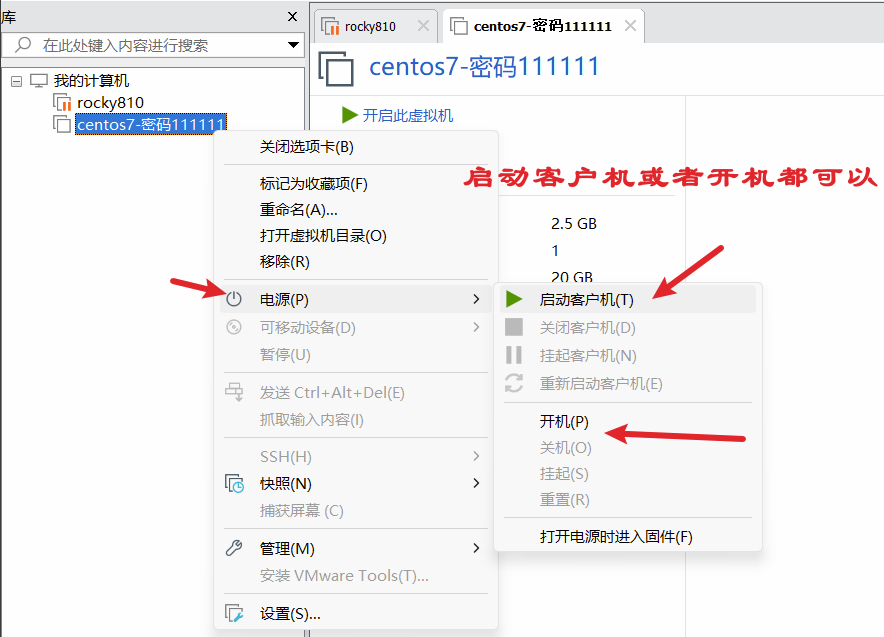Switch to the rocky810 tab
Viewport: 884px width, 637px height.
click(x=376, y=26)
